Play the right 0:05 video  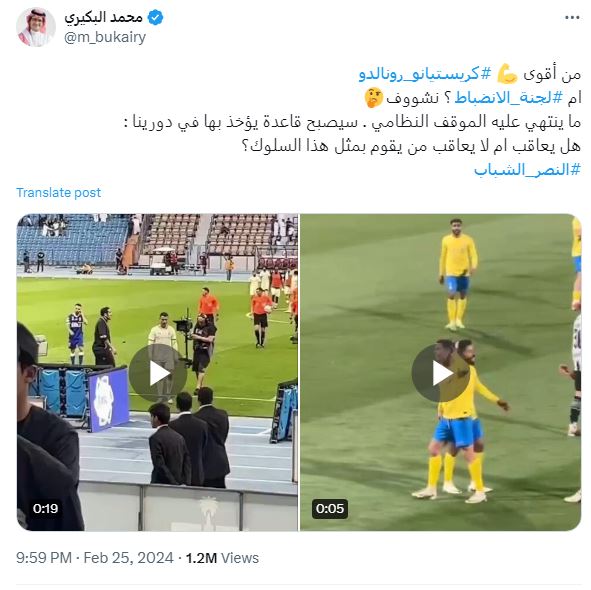coord(440,373)
